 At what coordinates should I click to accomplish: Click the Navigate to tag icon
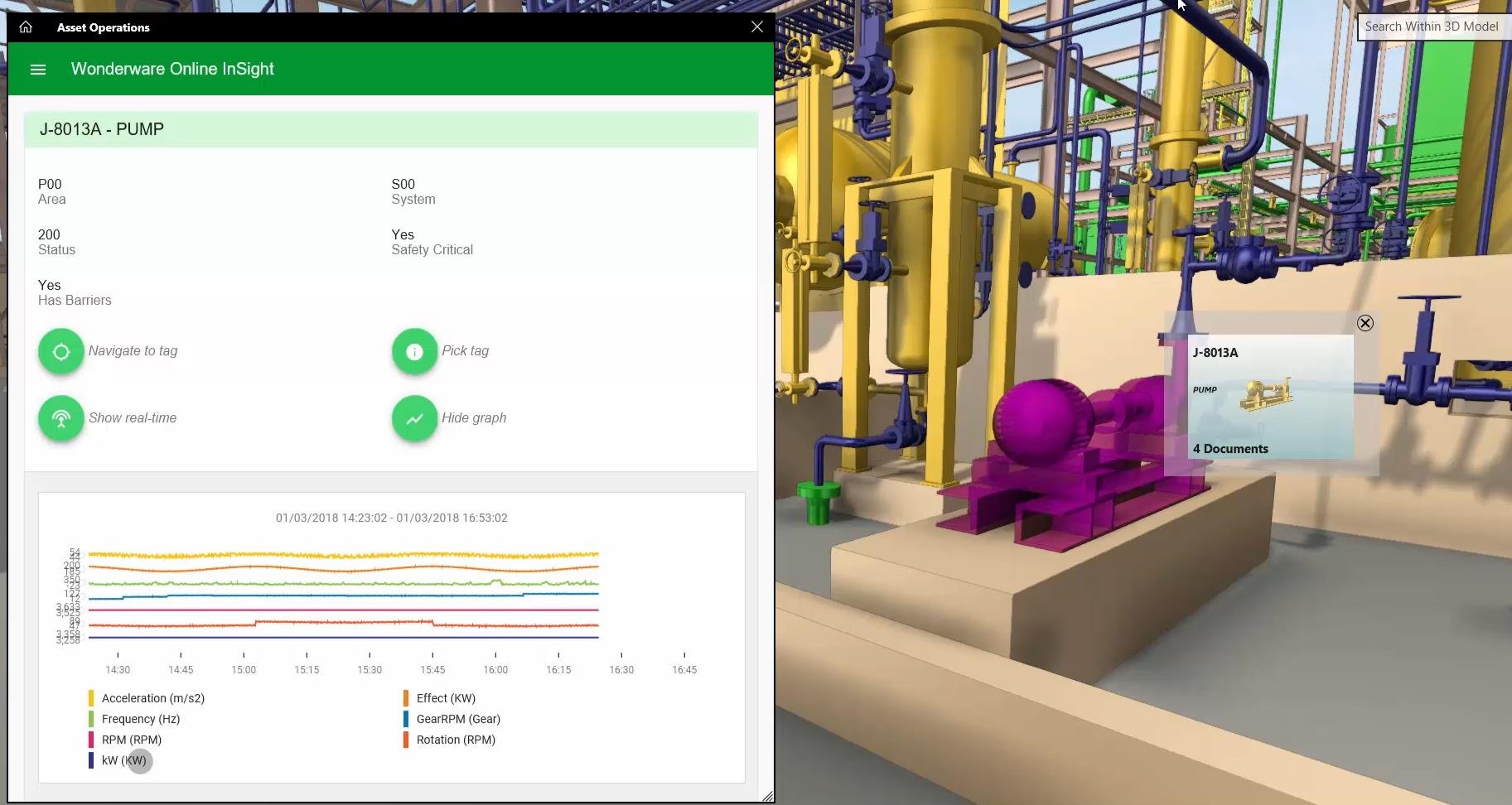[x=61, y=351]
